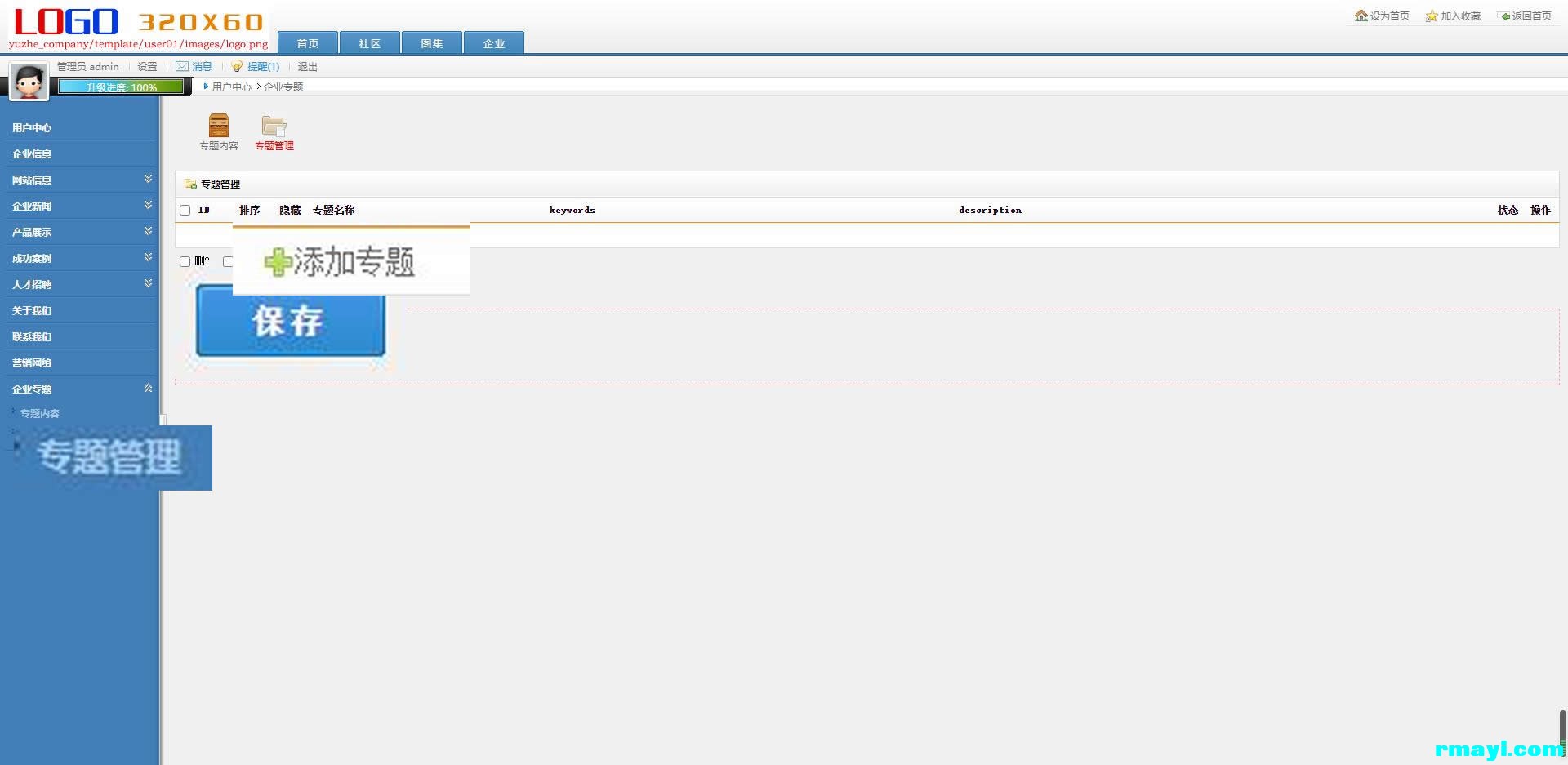1568x765 pixels.
Task: Click the 返回首页 arrow icon
Action: (x=1505, y=16)
